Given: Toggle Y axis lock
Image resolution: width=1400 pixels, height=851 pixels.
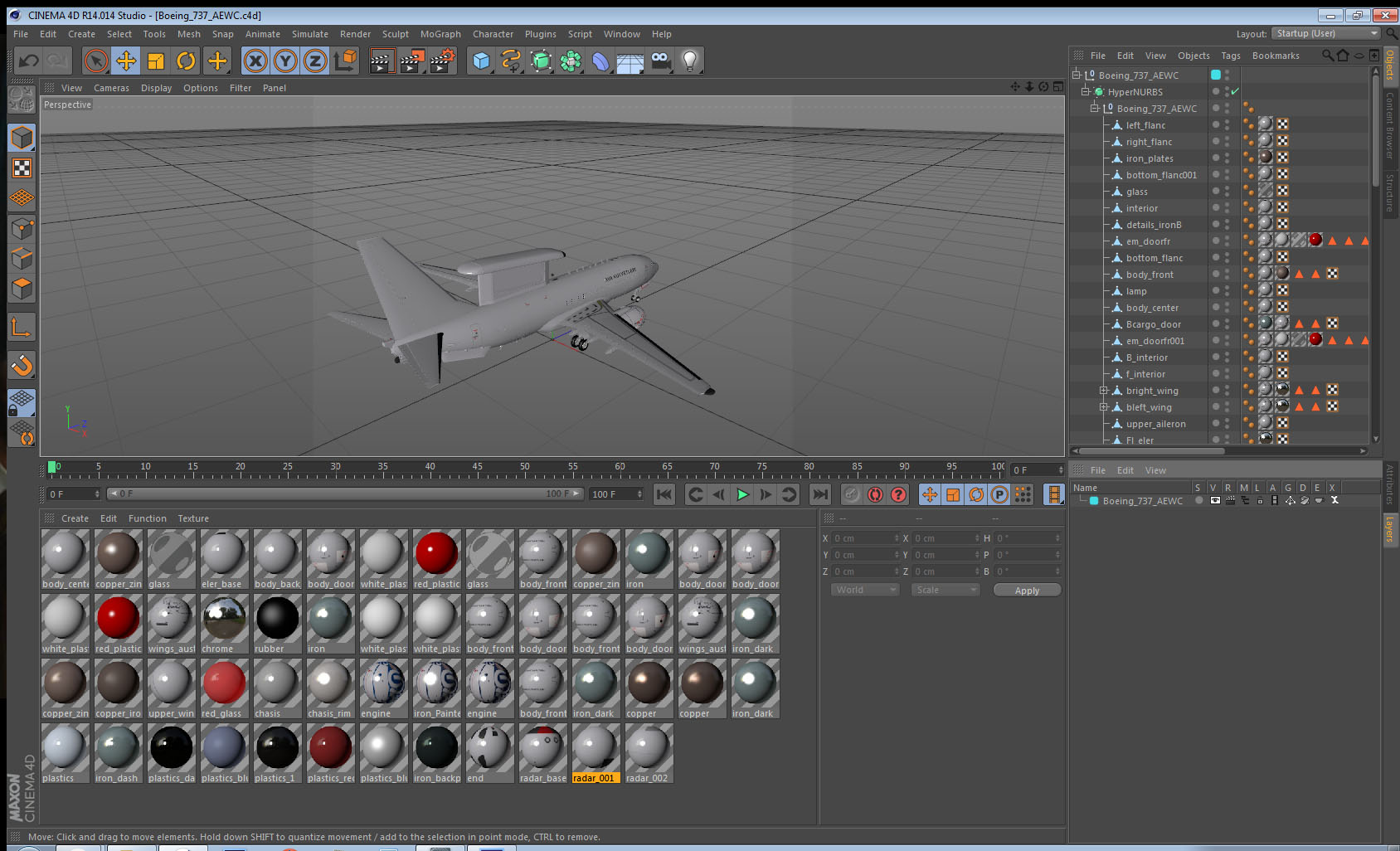Looking at the screenshot, I should point(285,61).
